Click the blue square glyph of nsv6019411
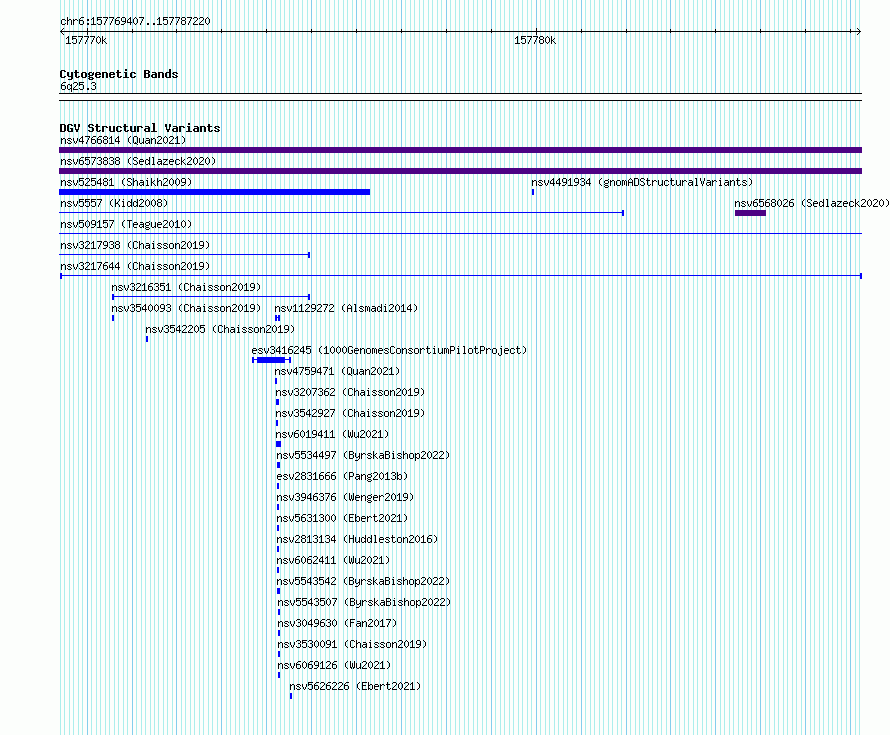The width and height of the screenshot is (890, 735). [x=278, y=444]
